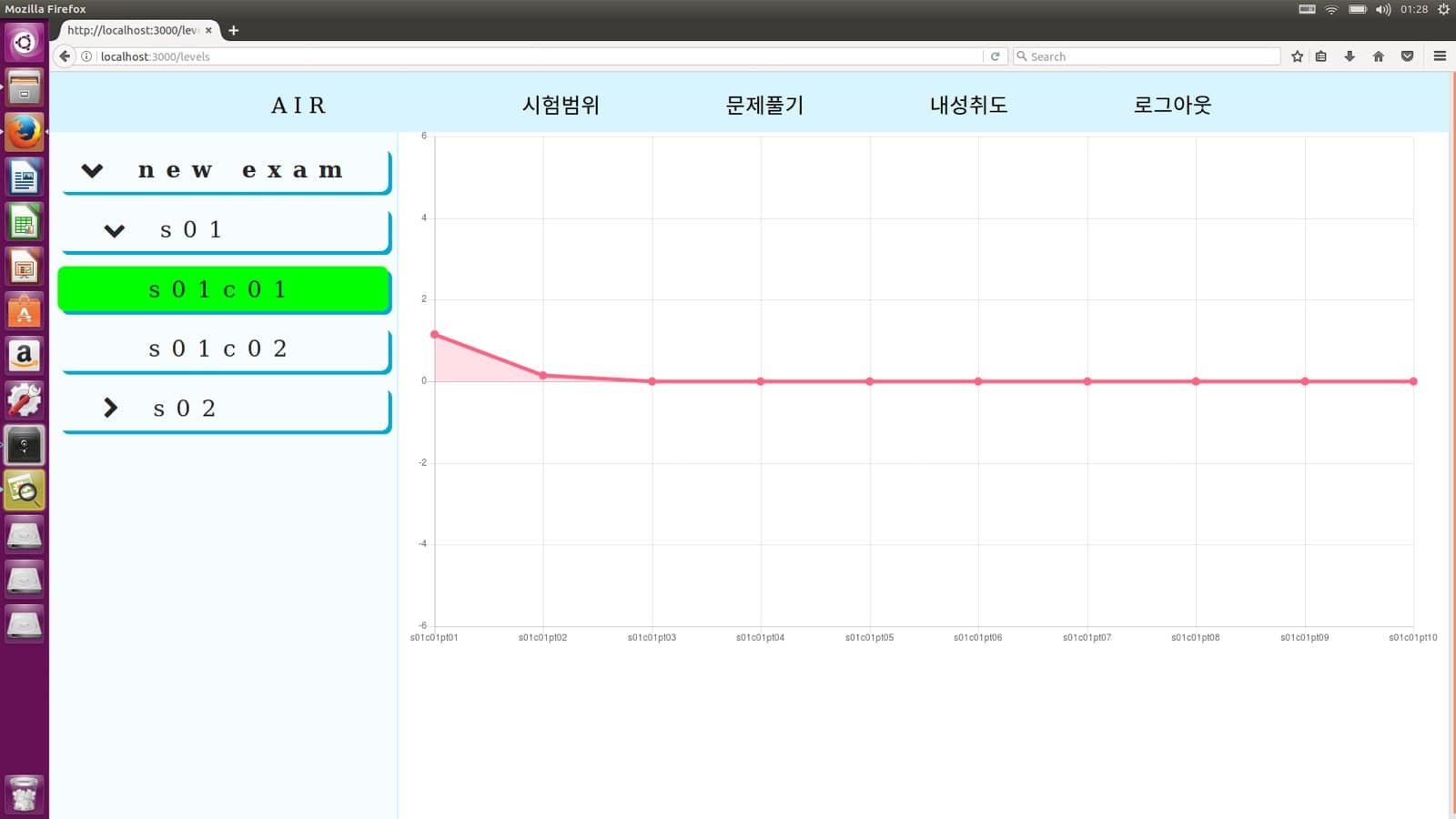
Task: Open the 문제풀기 menu
Action: coord(764,105)
